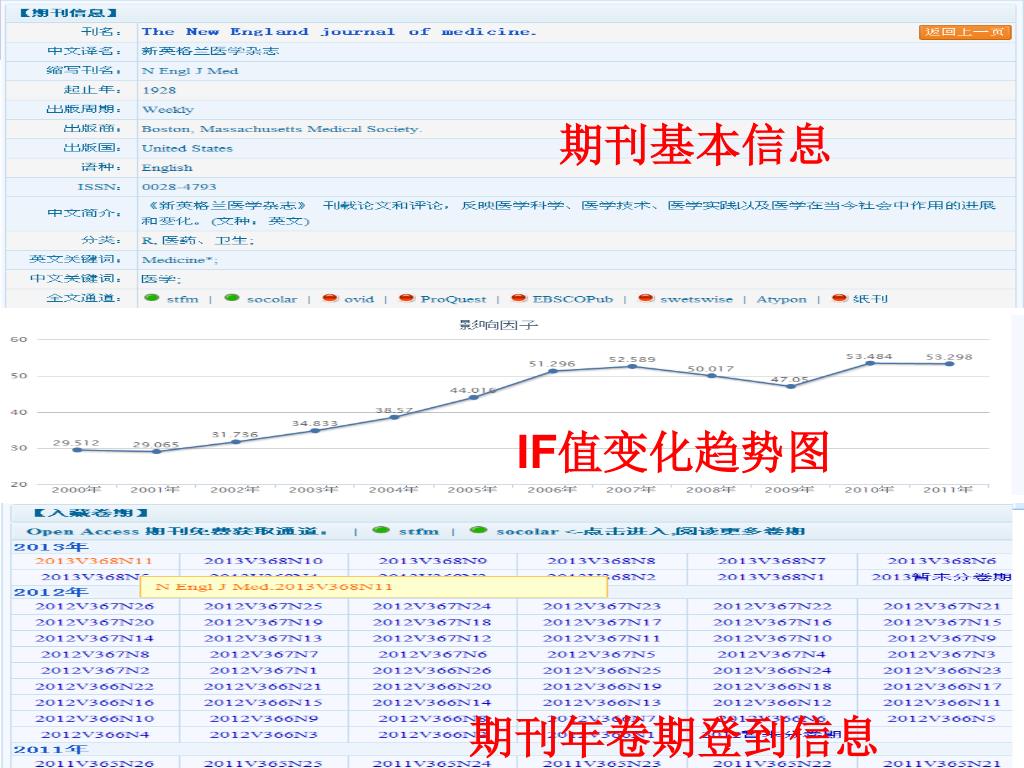Select the 2009年 data point 47.05 on chart
Screen dimensions: 1024x768
pos(791,386)
